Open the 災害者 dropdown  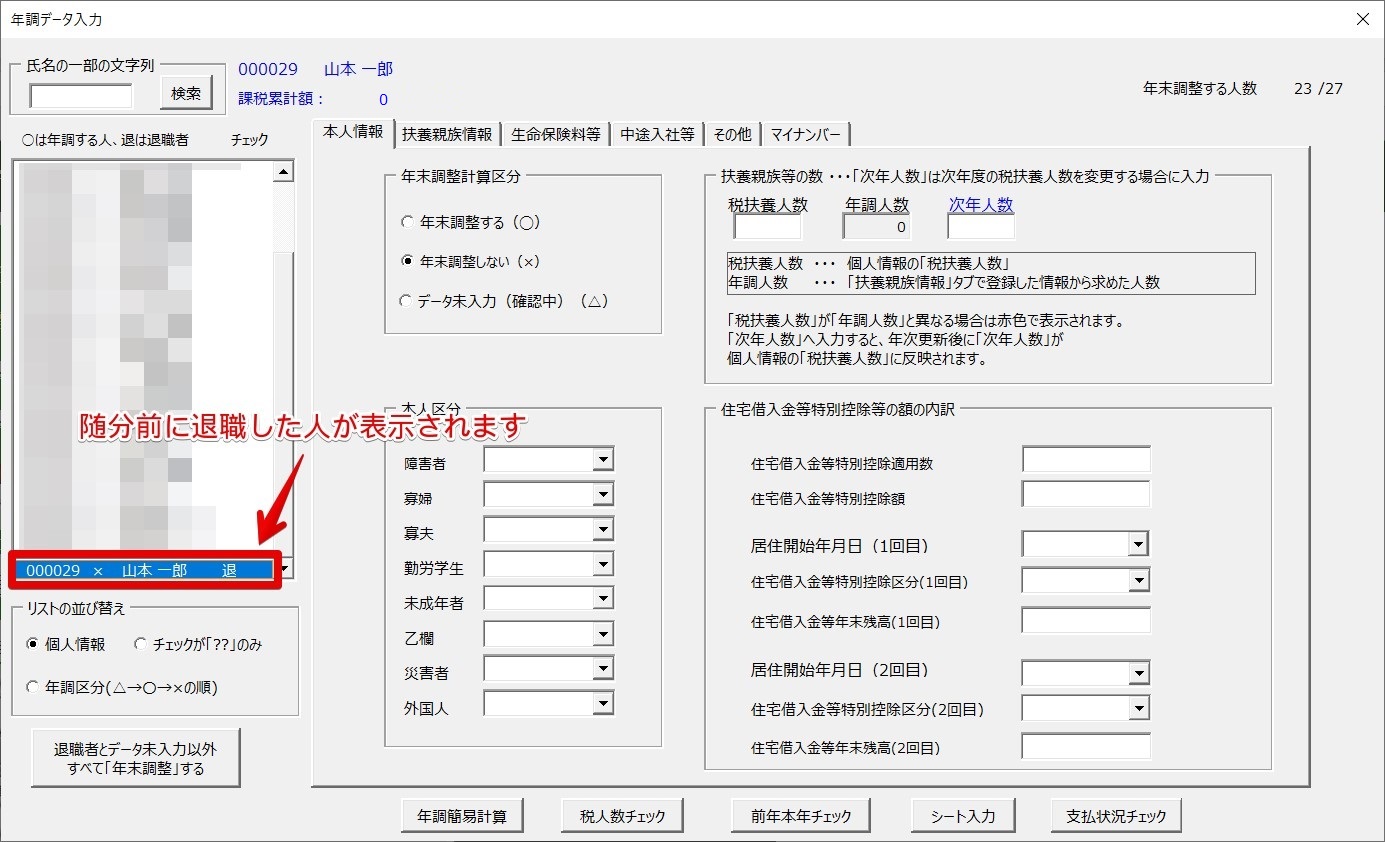pos(603,668)
